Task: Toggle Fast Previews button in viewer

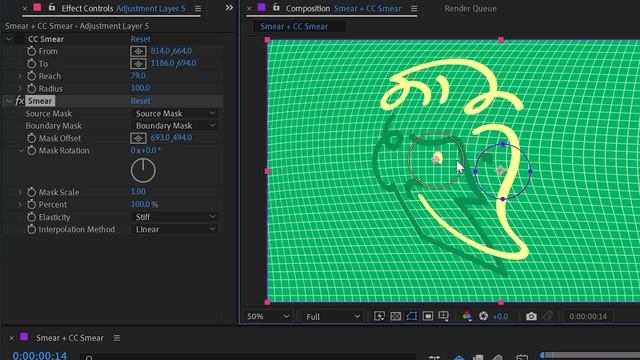Action: [379, 316]
